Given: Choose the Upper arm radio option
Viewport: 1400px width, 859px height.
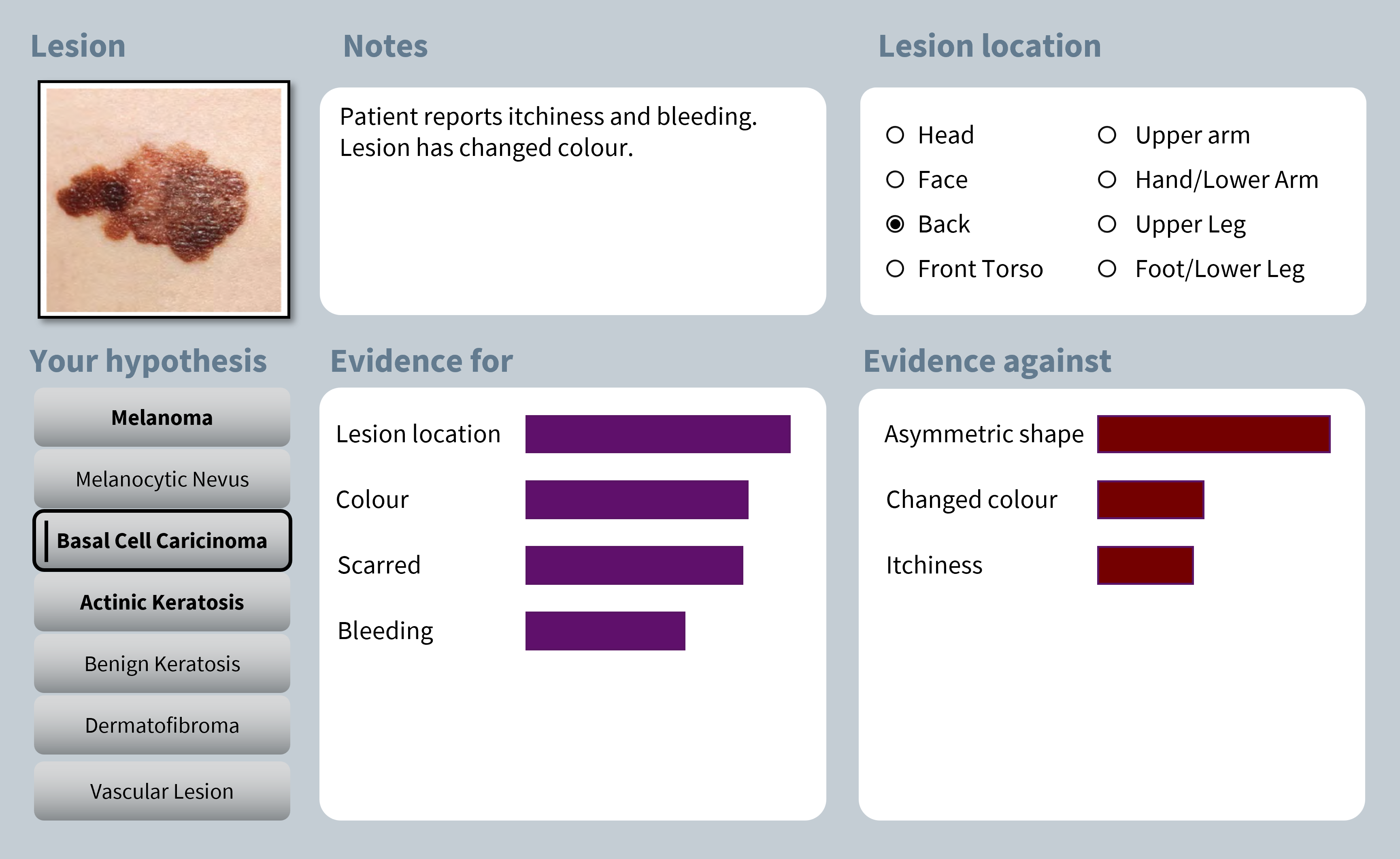Looking at the screenshot, I should coord(1107,135).
